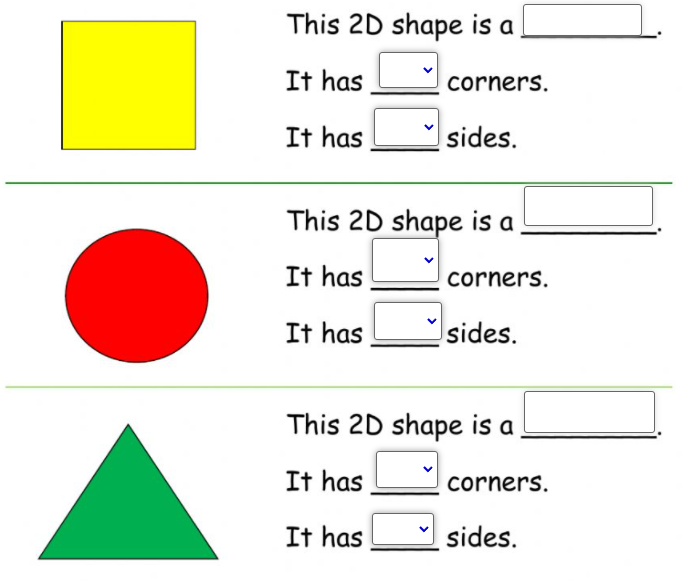Click the dark green divider below the square section
This screenshot has height=581, width=682.
pyautogui.click(x=339, y=183)
